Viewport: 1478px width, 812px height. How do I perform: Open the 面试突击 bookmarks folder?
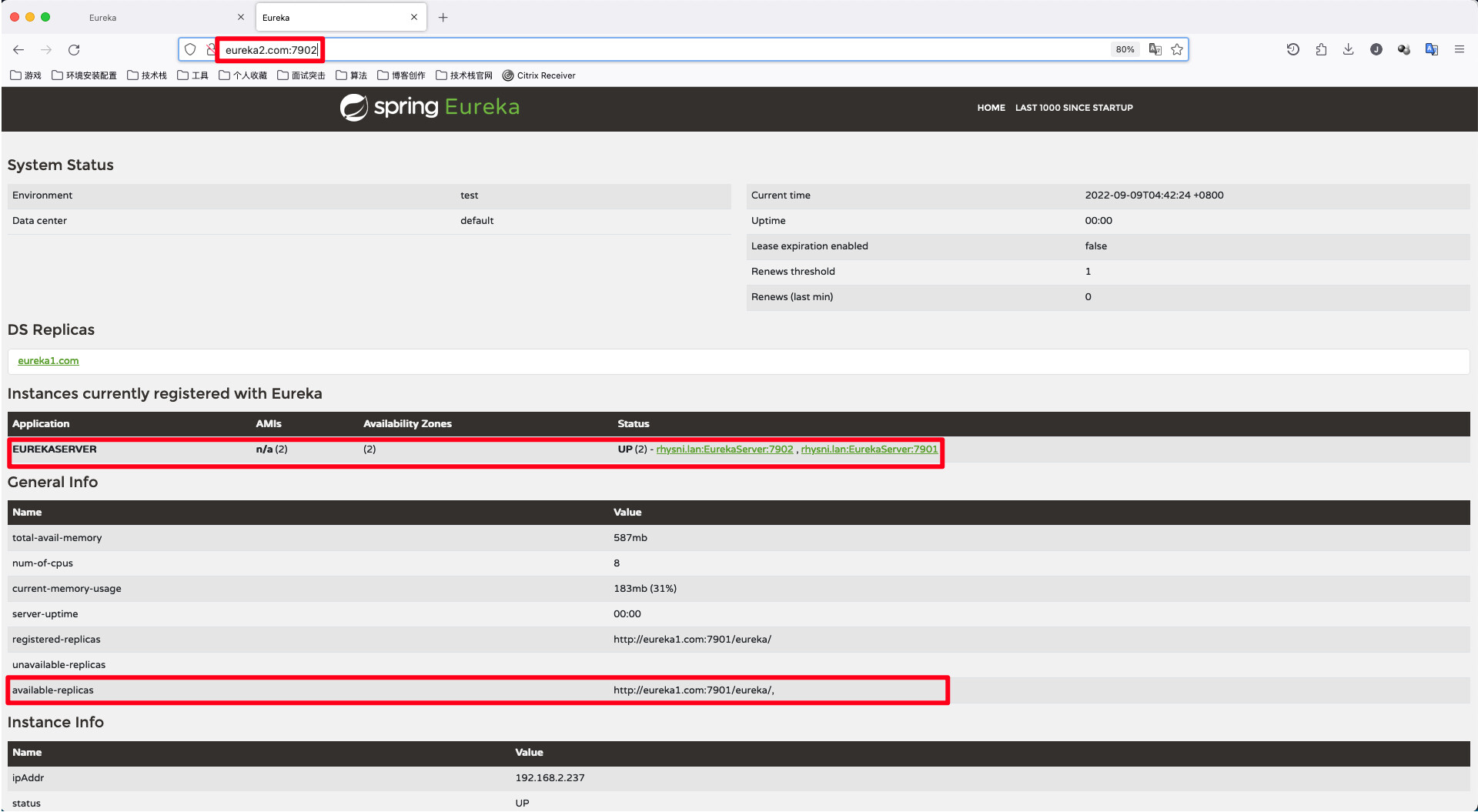(301, 75)
